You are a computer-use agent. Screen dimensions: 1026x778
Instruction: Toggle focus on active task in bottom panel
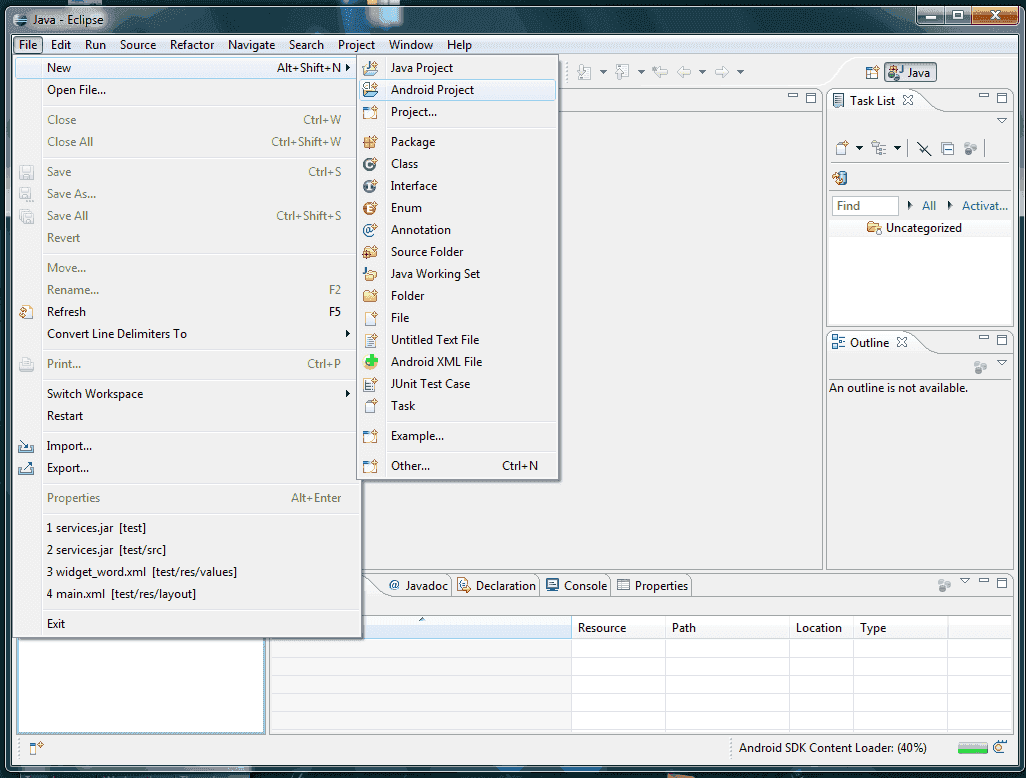pyautogui.click(x=944, y=585)
